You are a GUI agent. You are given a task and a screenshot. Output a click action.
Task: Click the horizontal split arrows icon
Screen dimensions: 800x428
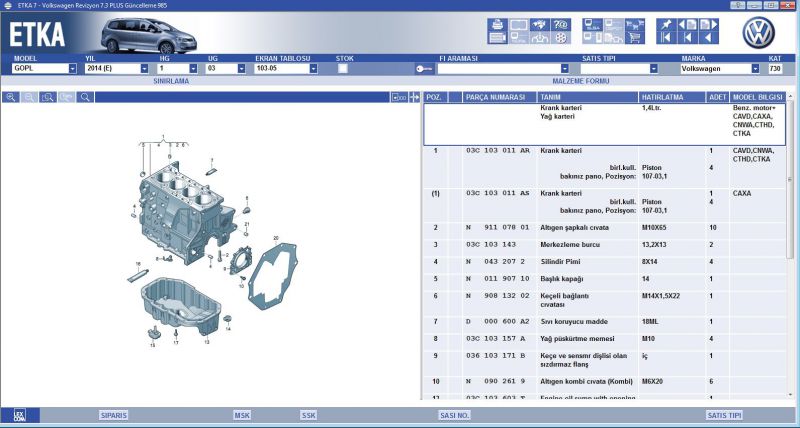tap(414, 97)
